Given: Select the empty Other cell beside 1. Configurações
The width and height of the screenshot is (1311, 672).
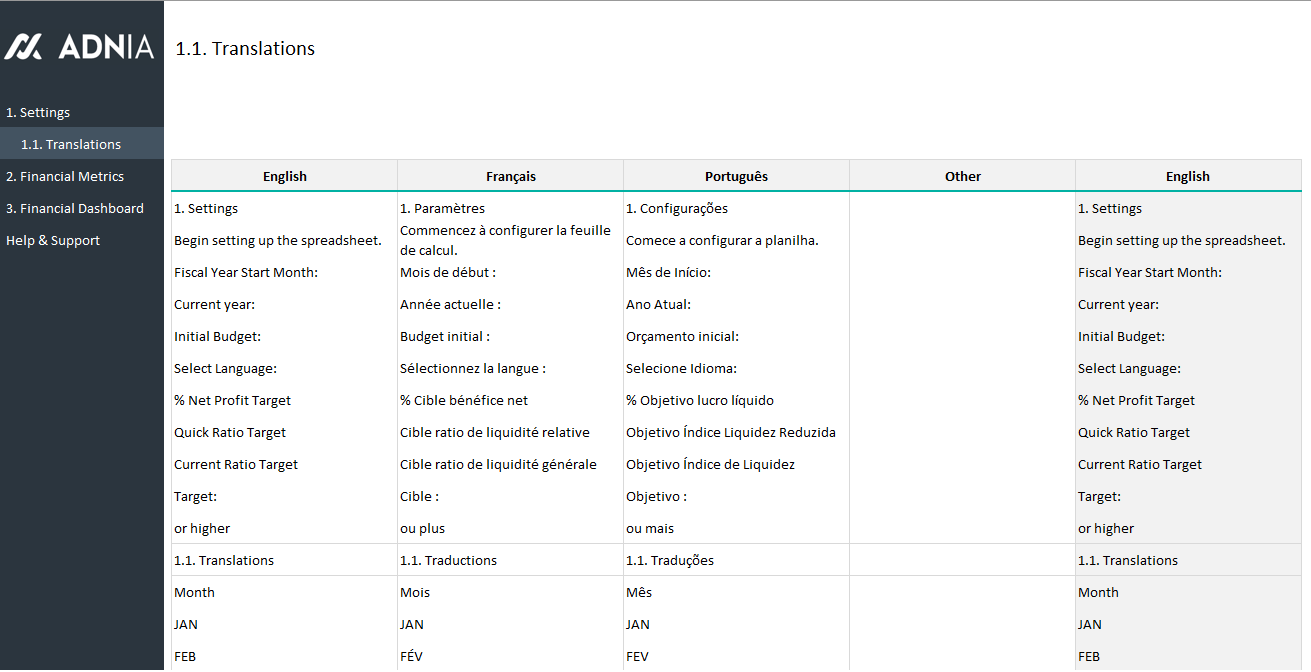Looking at the screenshot, I should tap(962, 208).
